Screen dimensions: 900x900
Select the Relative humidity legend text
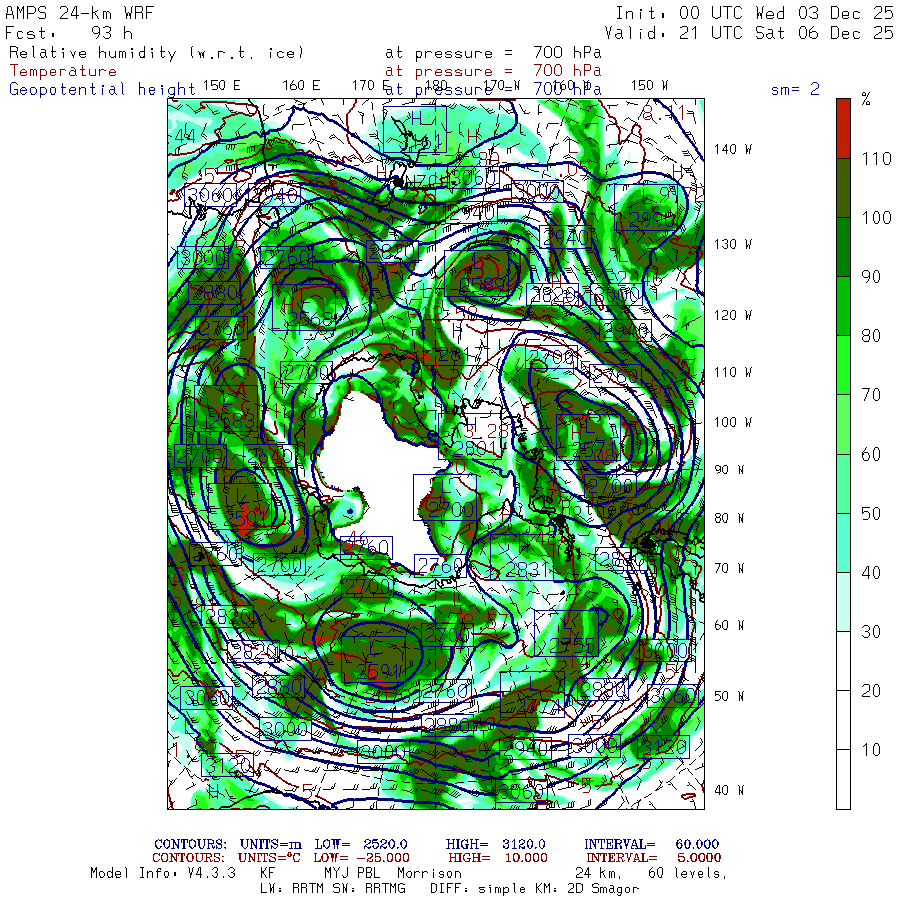coord(155,53)
